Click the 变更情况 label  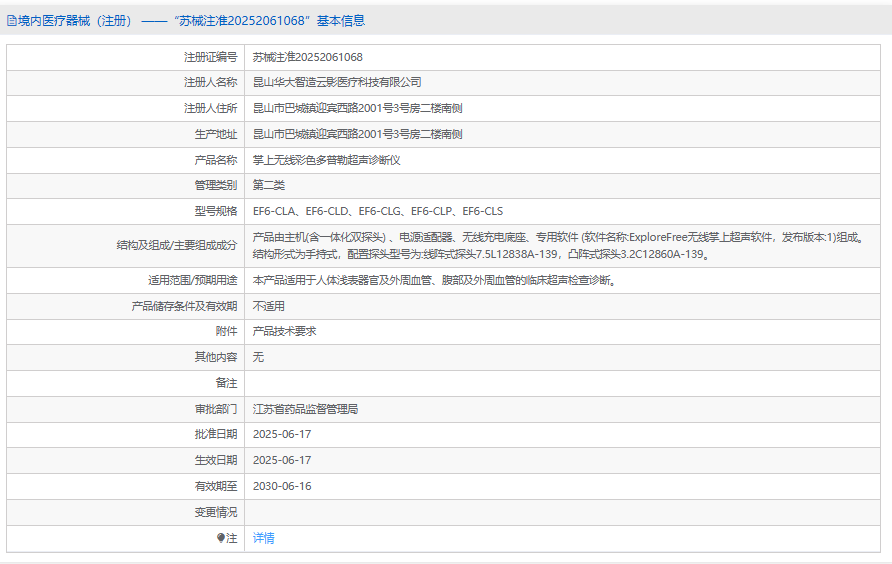216,512
